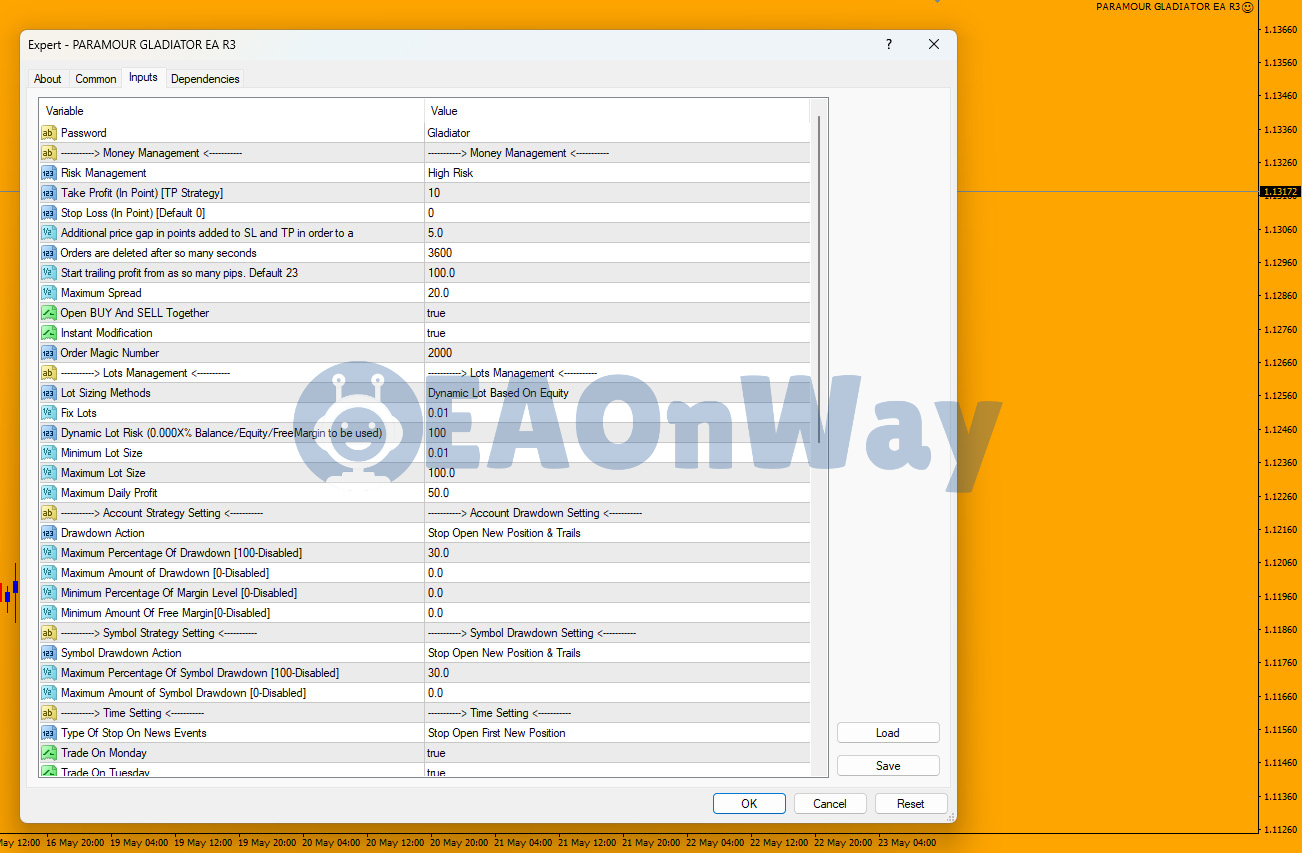Viewport: 1302px width, 853px height.
Task: Click the icon beside Symbol Drawdown Action
Action: click(48, 653)
